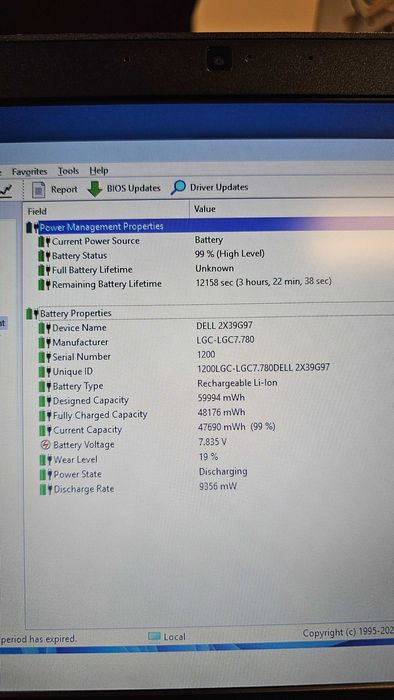
Task: Click the Report toolbar button
Action: coord(55,190)
